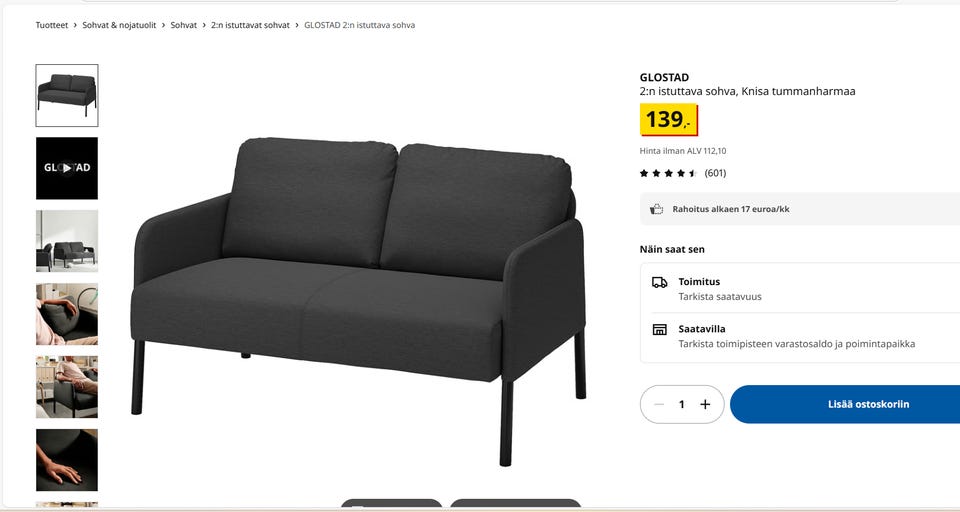
Task: View the thumbnail of person leaning on armrest
Action: coord(67,314)
